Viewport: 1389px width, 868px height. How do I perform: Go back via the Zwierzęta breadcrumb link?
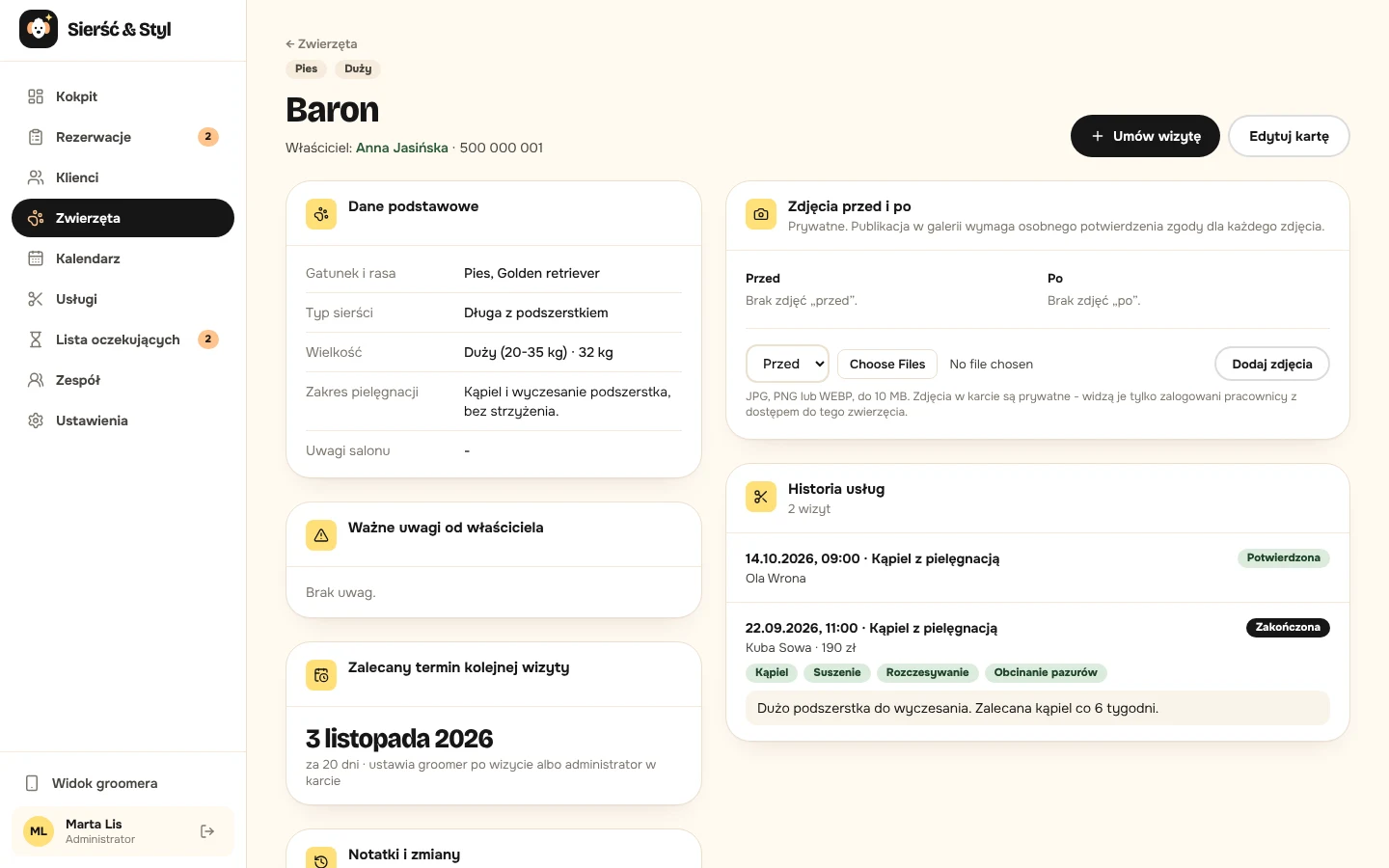pyautogui.click(x=321, y=43)
